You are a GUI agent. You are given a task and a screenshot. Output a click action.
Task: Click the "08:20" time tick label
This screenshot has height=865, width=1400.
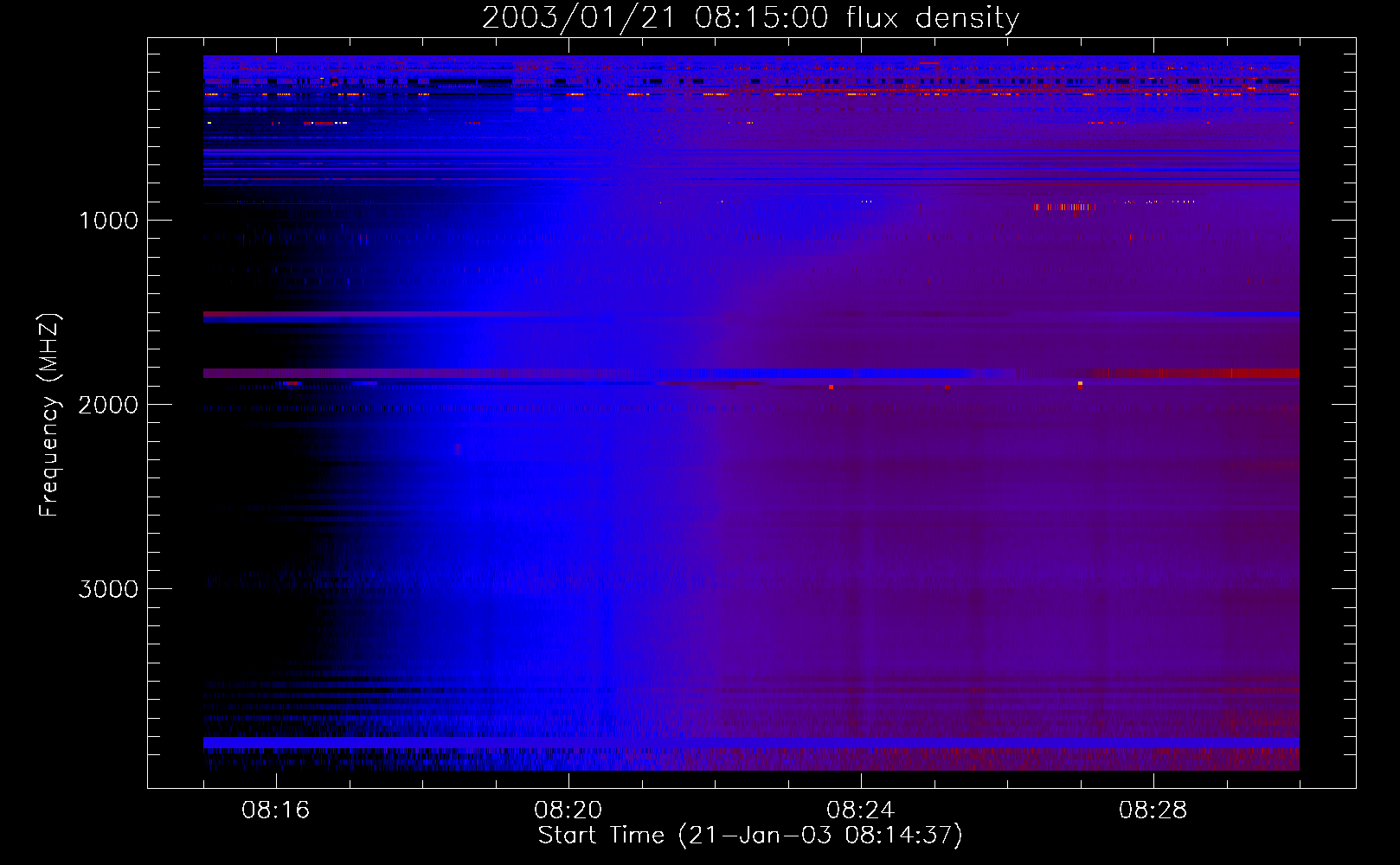coord(568,811)
